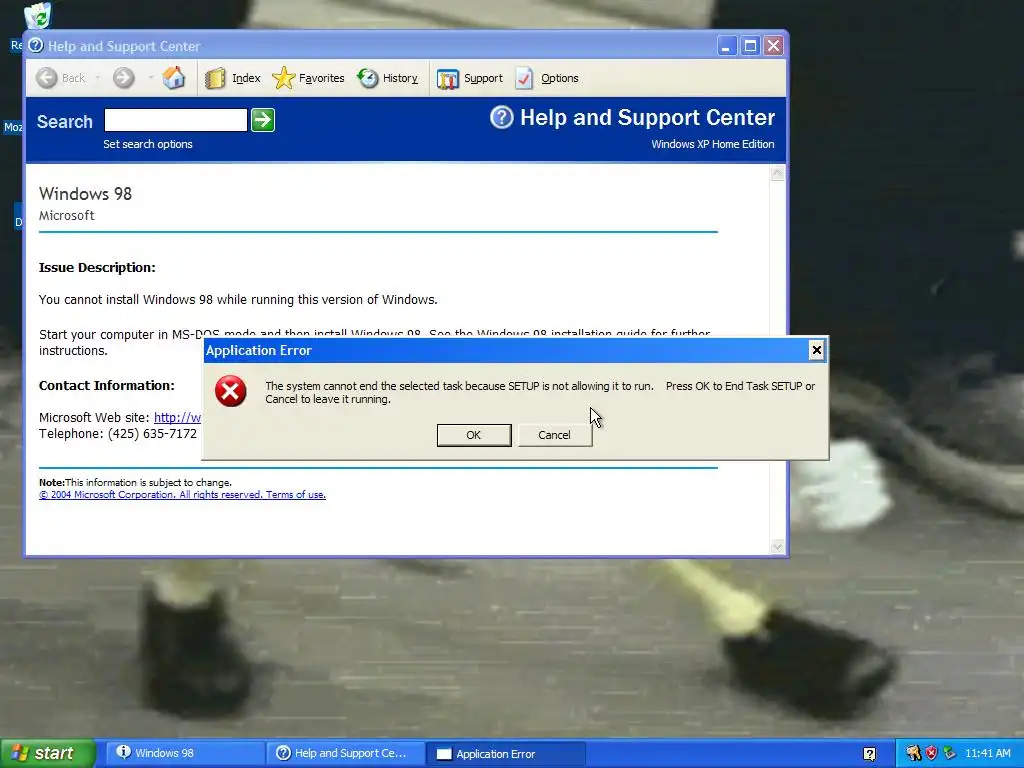Click the question-mark tray icon on taskbar
The image size is (1024, 768).
(x=869, y=754)
